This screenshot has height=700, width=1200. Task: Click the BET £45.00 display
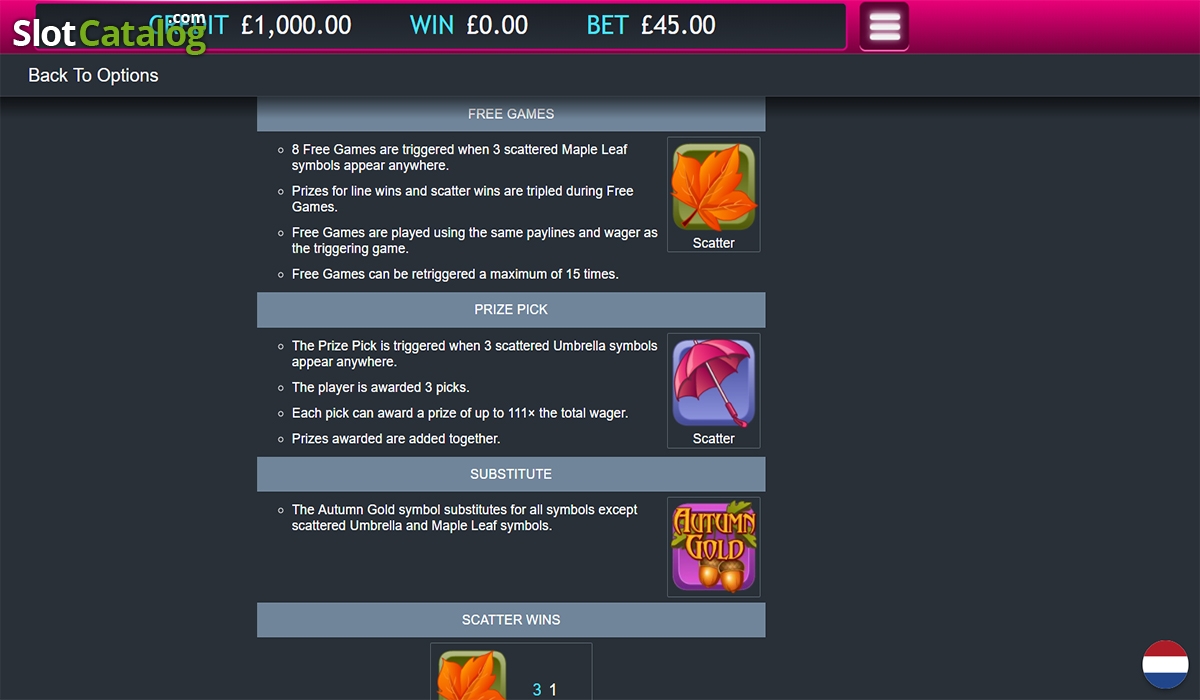651,25
